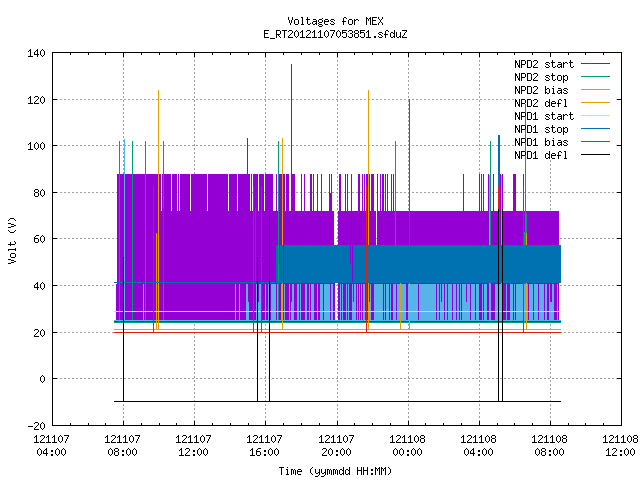This screenshot has width=640, height=480.
Task: Click the 121107 16:00 x-axis tick label
Action: point(264,446)
